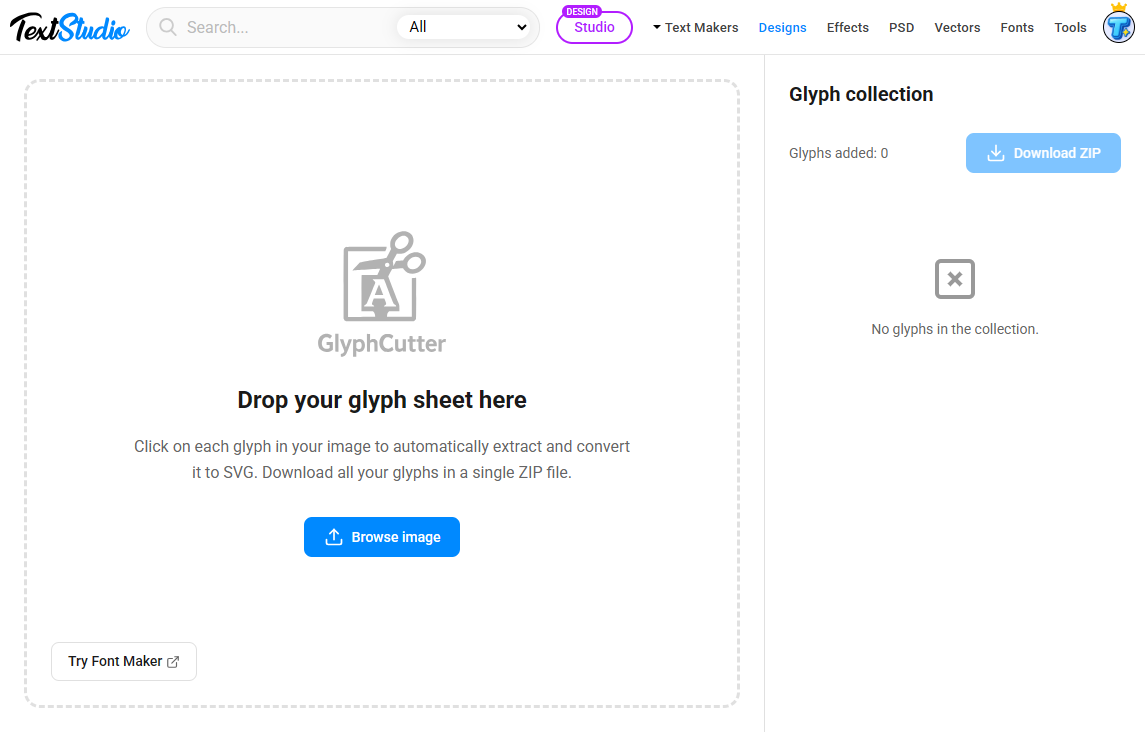
Task: Click the Browse image button
Action: point(382,537)
